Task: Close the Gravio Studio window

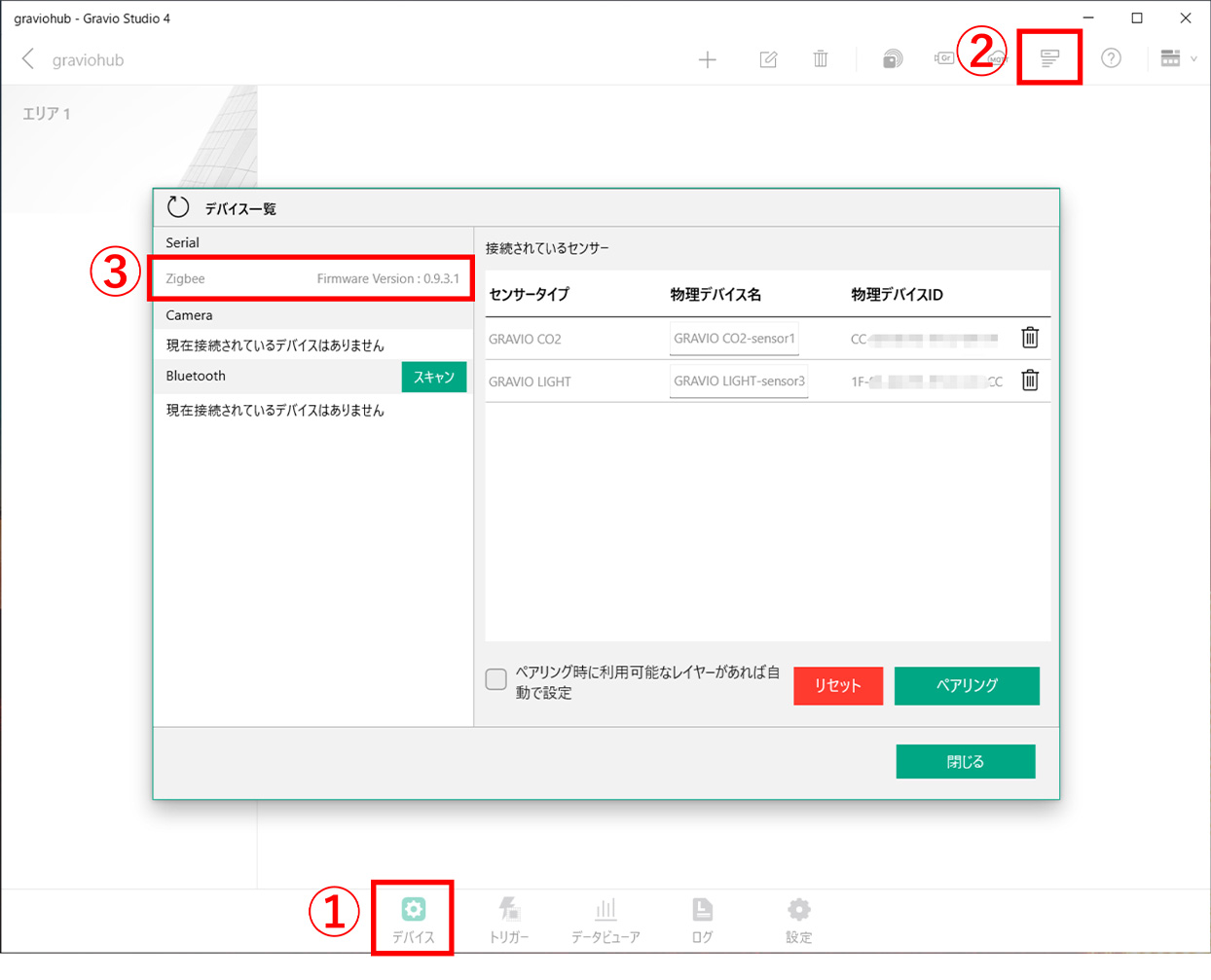Action: [x=1186, y=18]
